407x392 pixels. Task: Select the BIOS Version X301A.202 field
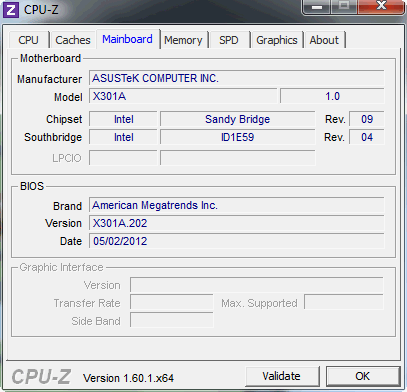pyautogui.click(x=237, y=223)
